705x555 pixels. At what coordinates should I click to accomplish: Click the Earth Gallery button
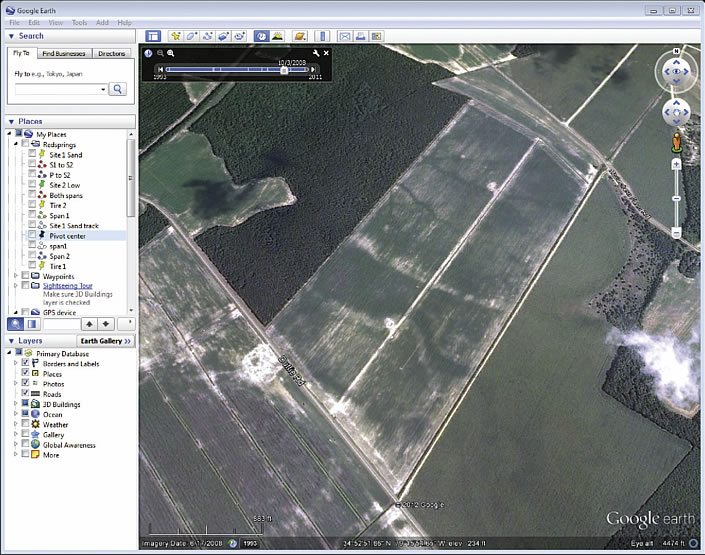click(x=105, y=341)
